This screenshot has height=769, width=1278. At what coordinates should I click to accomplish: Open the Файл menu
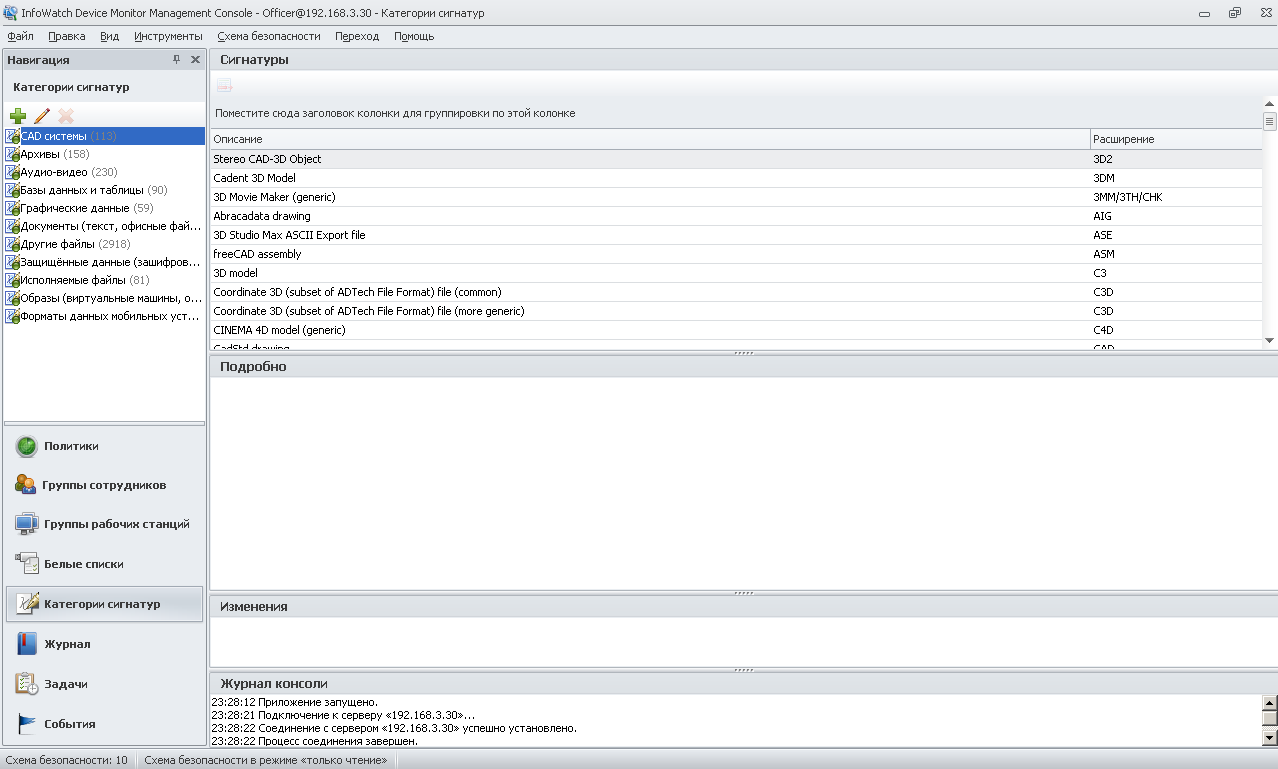20,36
